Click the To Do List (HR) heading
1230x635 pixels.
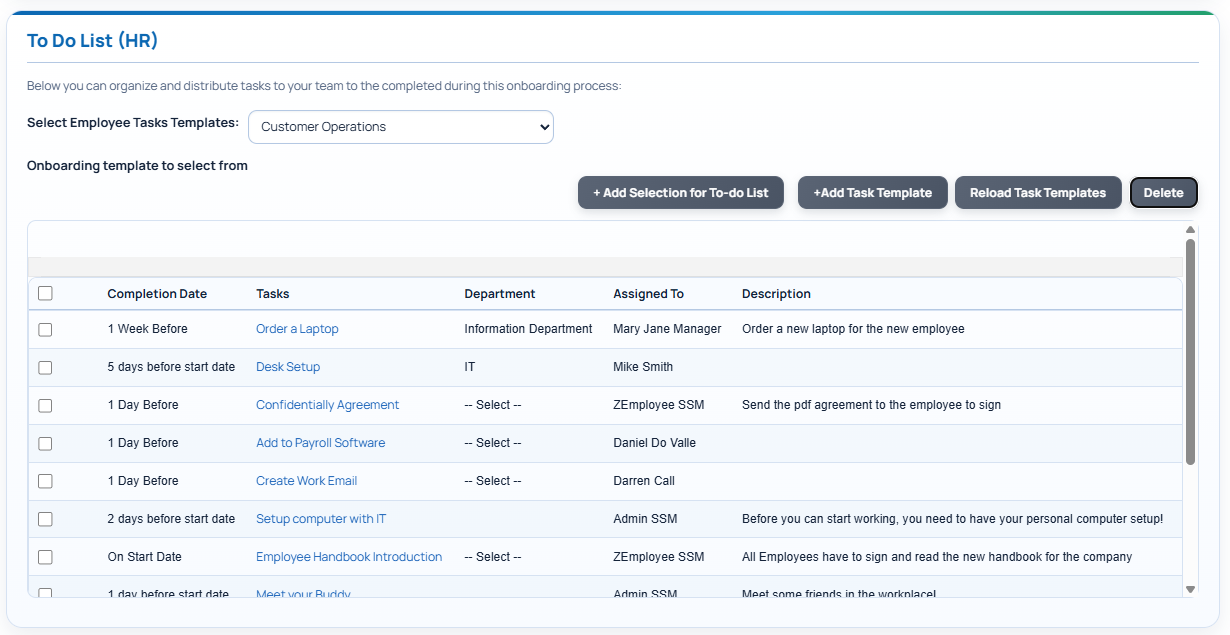tap(92, 41)
